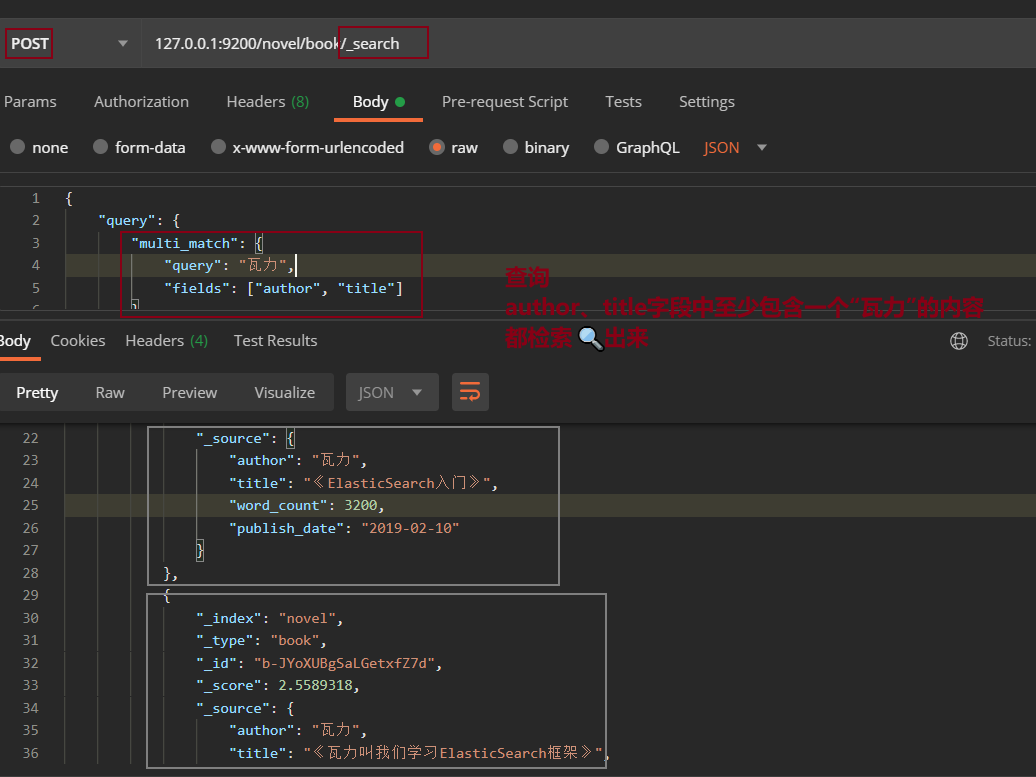This screenshot has width=1036, height=777.
Task: Open the POST method dropdown arrow
Action: 123,44
